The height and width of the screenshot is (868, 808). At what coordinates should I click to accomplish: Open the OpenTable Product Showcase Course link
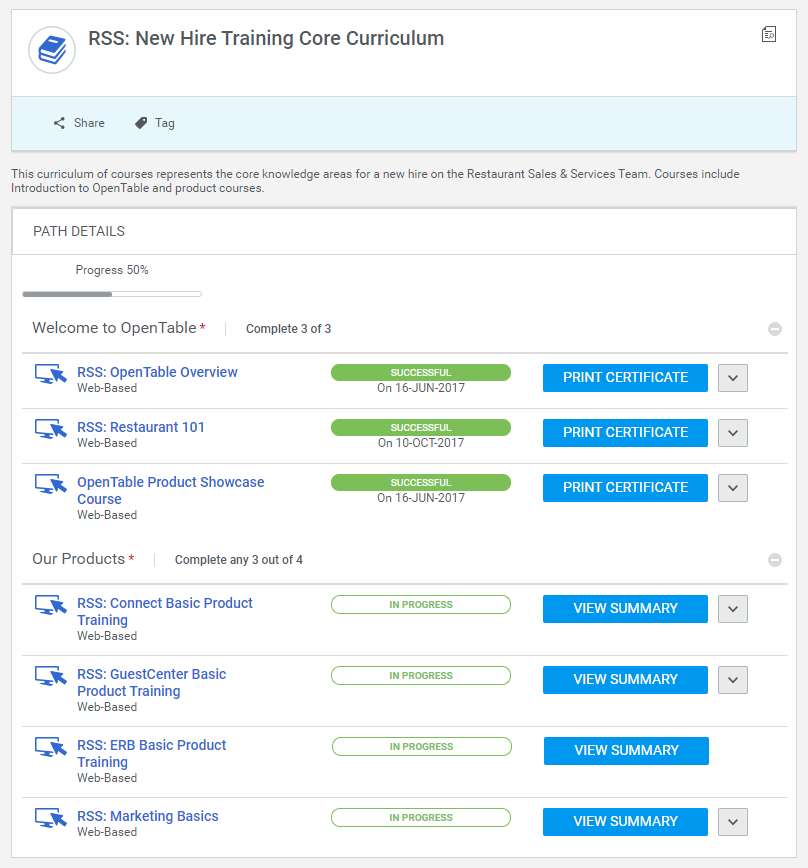tap(170, 490)
